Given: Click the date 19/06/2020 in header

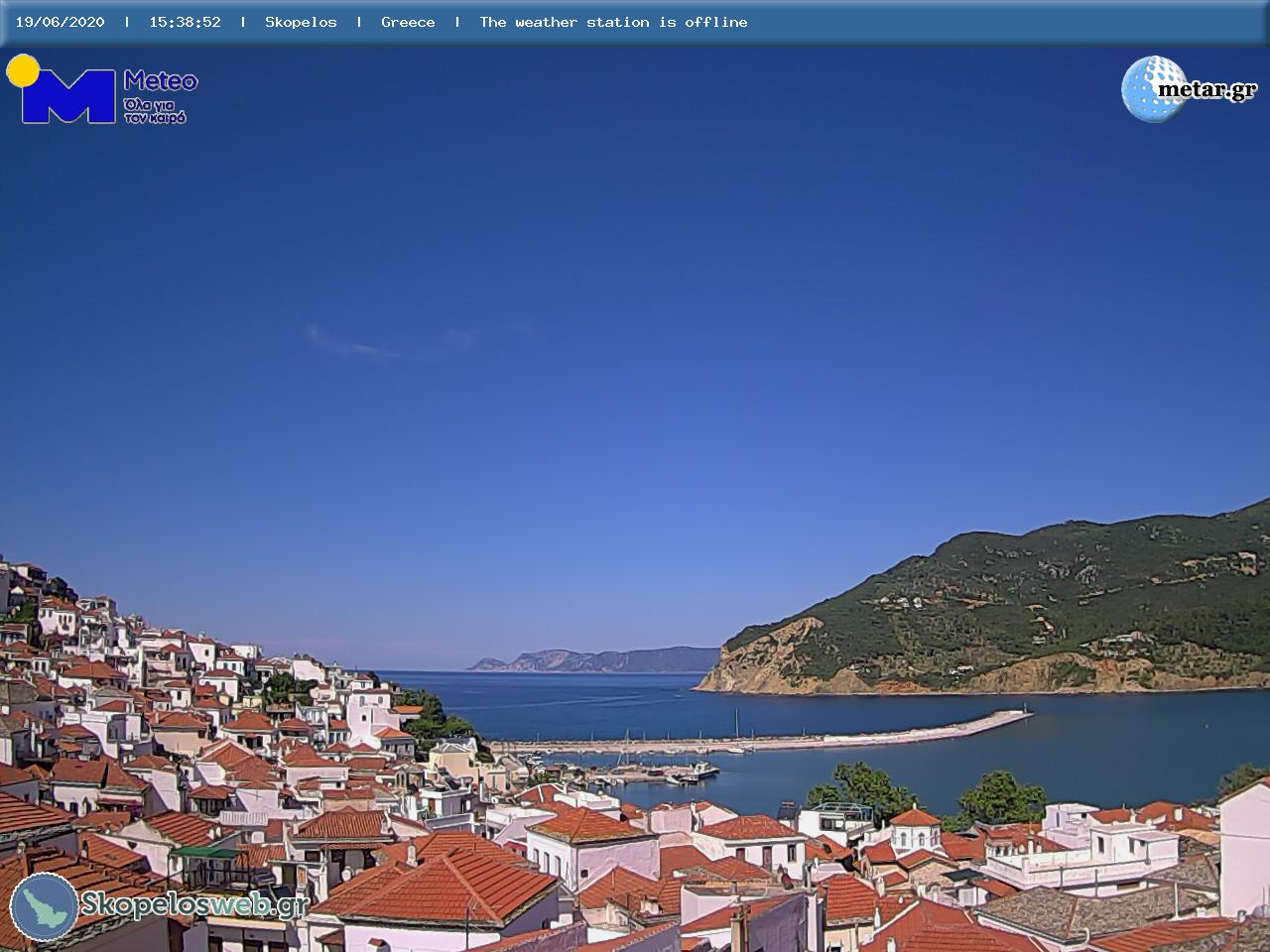Looking at the screenshot, I should tap(60, 22).
